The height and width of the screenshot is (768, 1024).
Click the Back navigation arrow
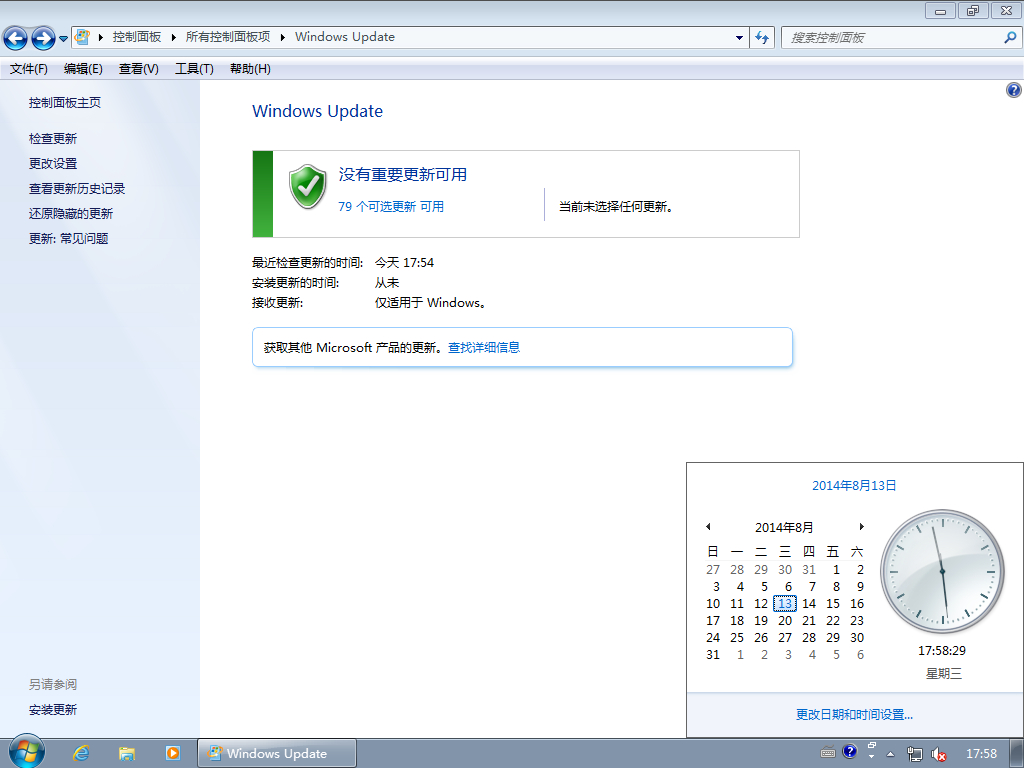(15, 39)
